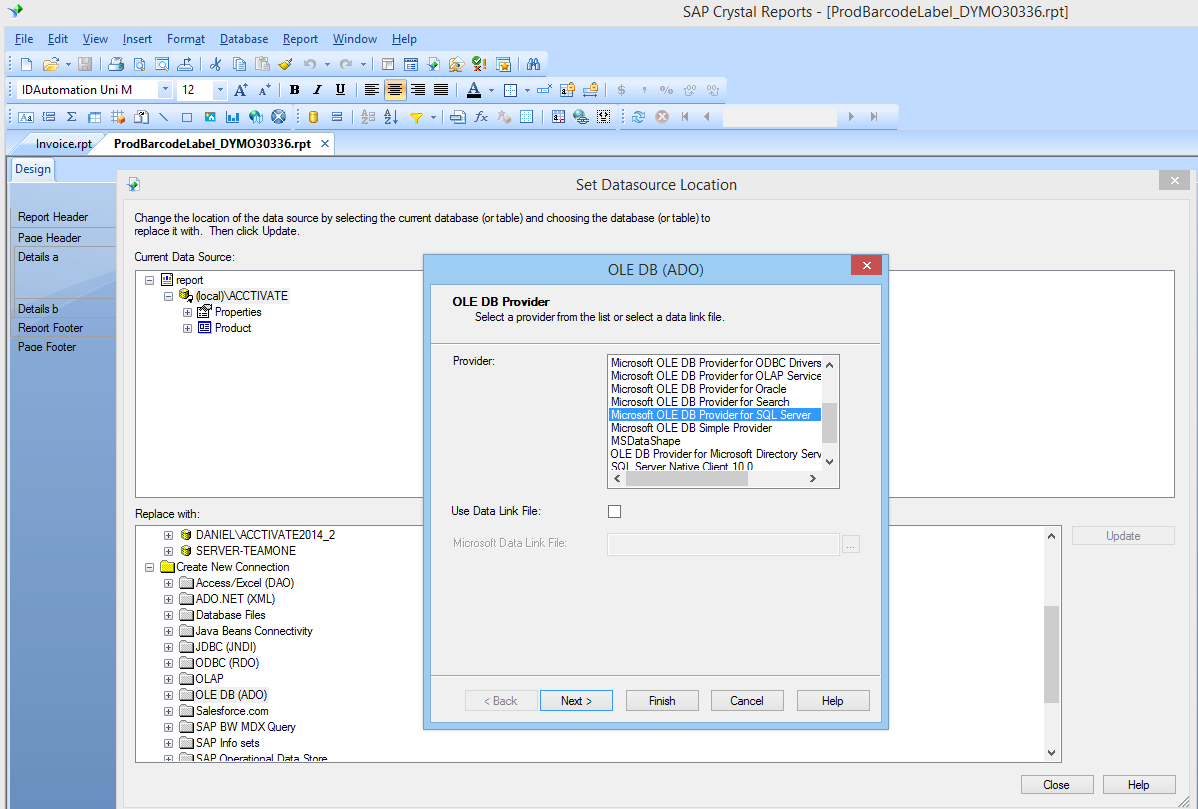Expand the ODBC (RDO) folder
Viewport: 1198px width, 809px height.
click(168, 663)
